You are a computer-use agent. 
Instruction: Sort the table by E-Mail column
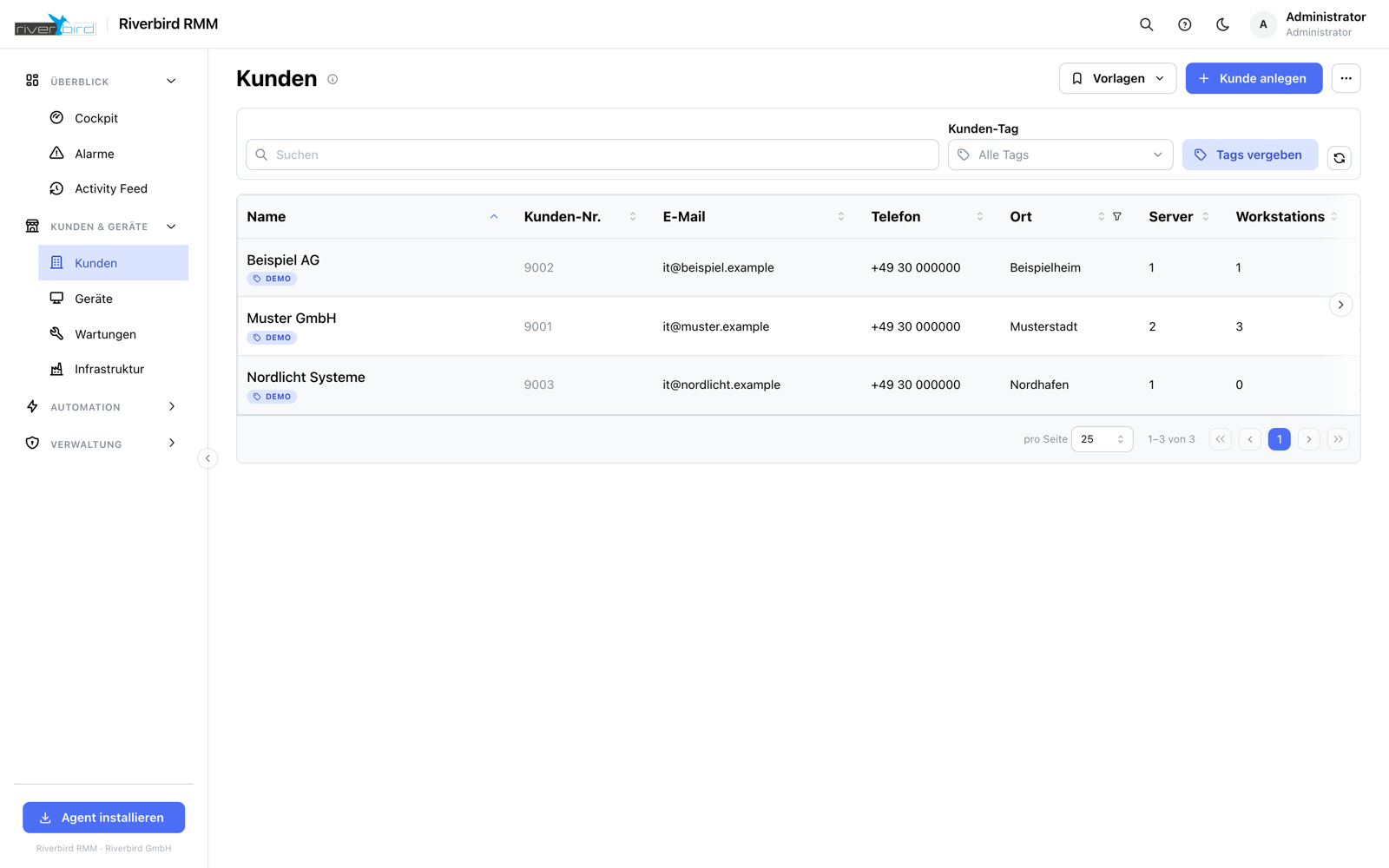click(841, 217)
